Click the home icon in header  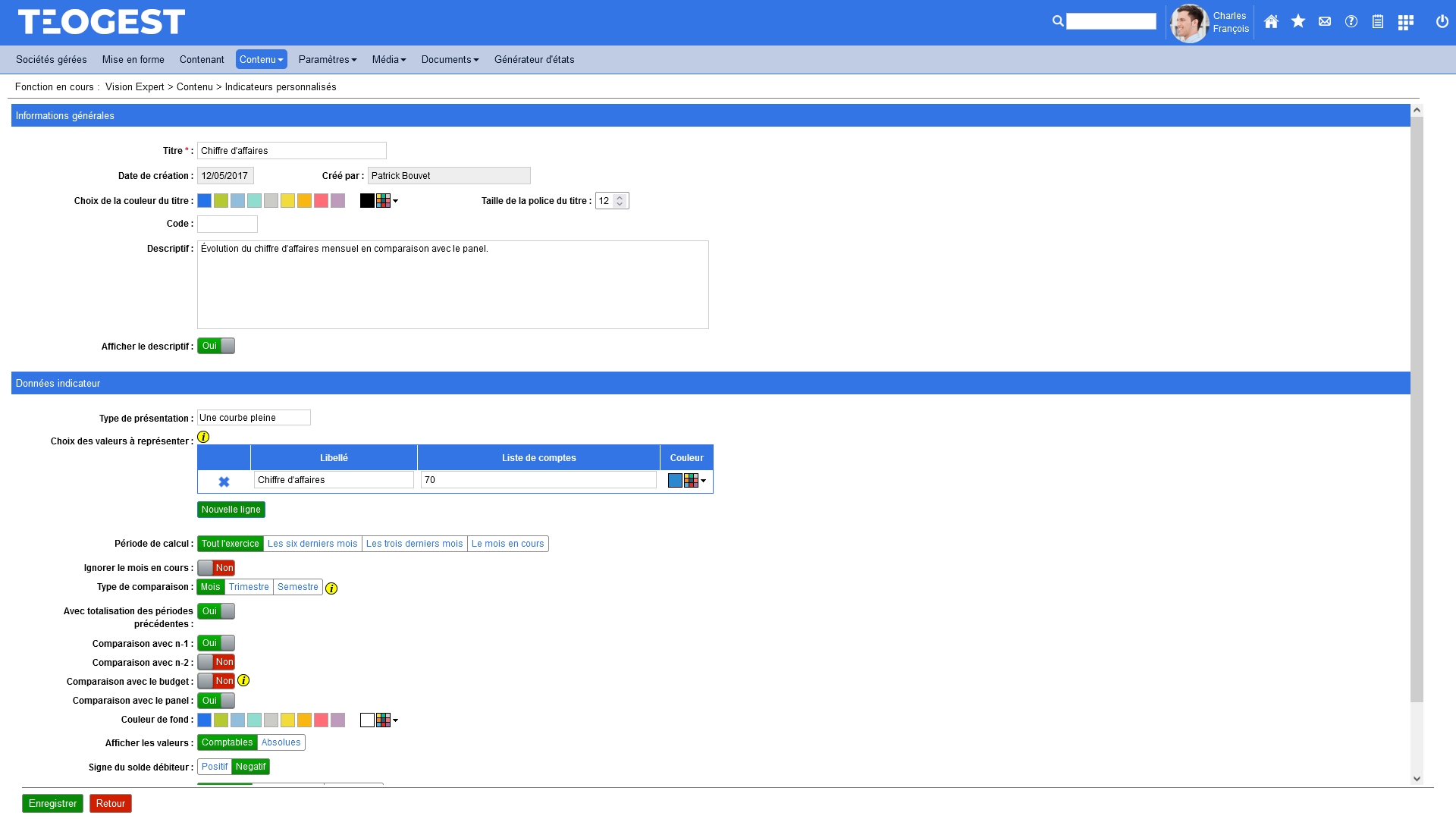[x=1271, y=22]
